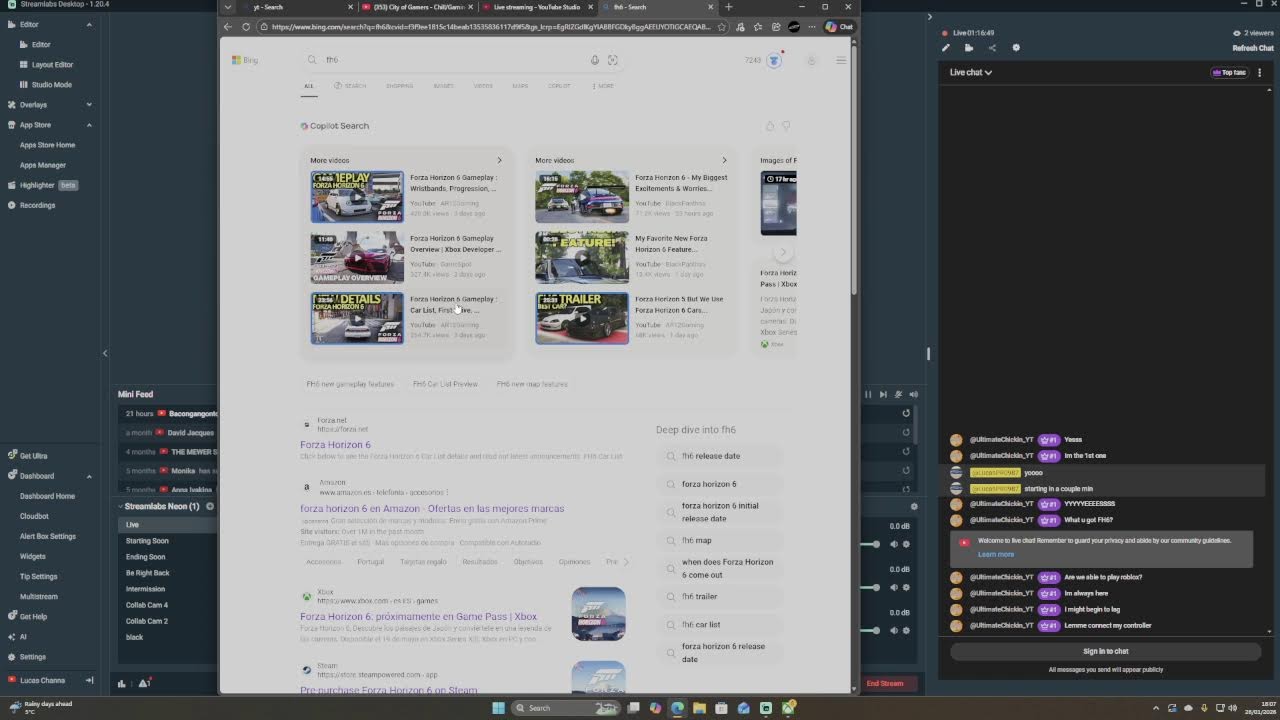Open settings gear for the top mixer source

pyautogui.click(x=906, y=544)
